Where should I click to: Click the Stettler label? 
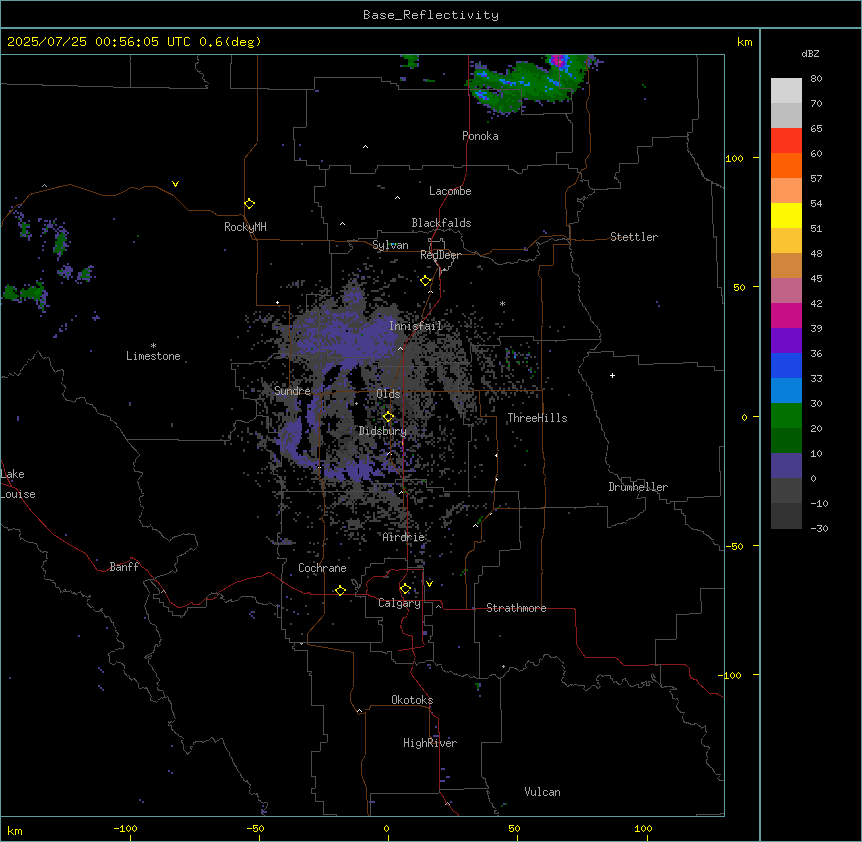tap(634, 237)
